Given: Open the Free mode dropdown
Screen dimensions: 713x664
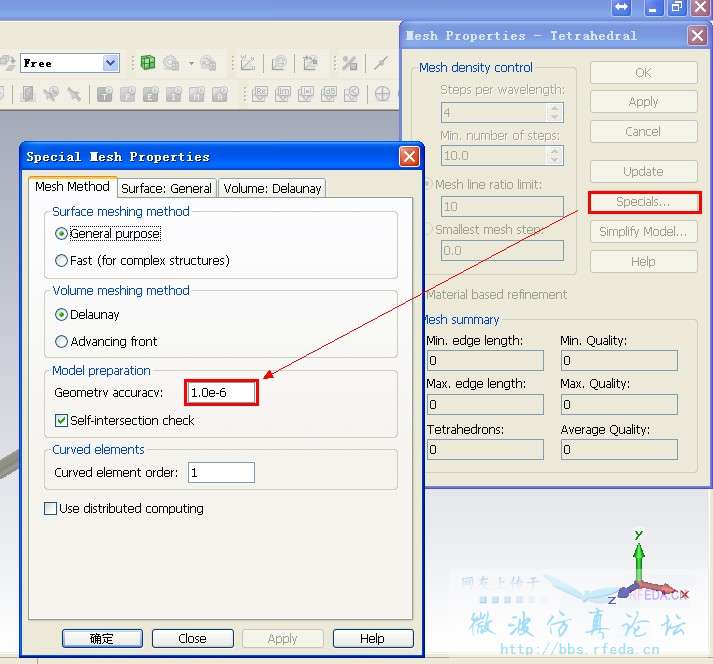Looking at the screenshot, I should coord(110,63).
